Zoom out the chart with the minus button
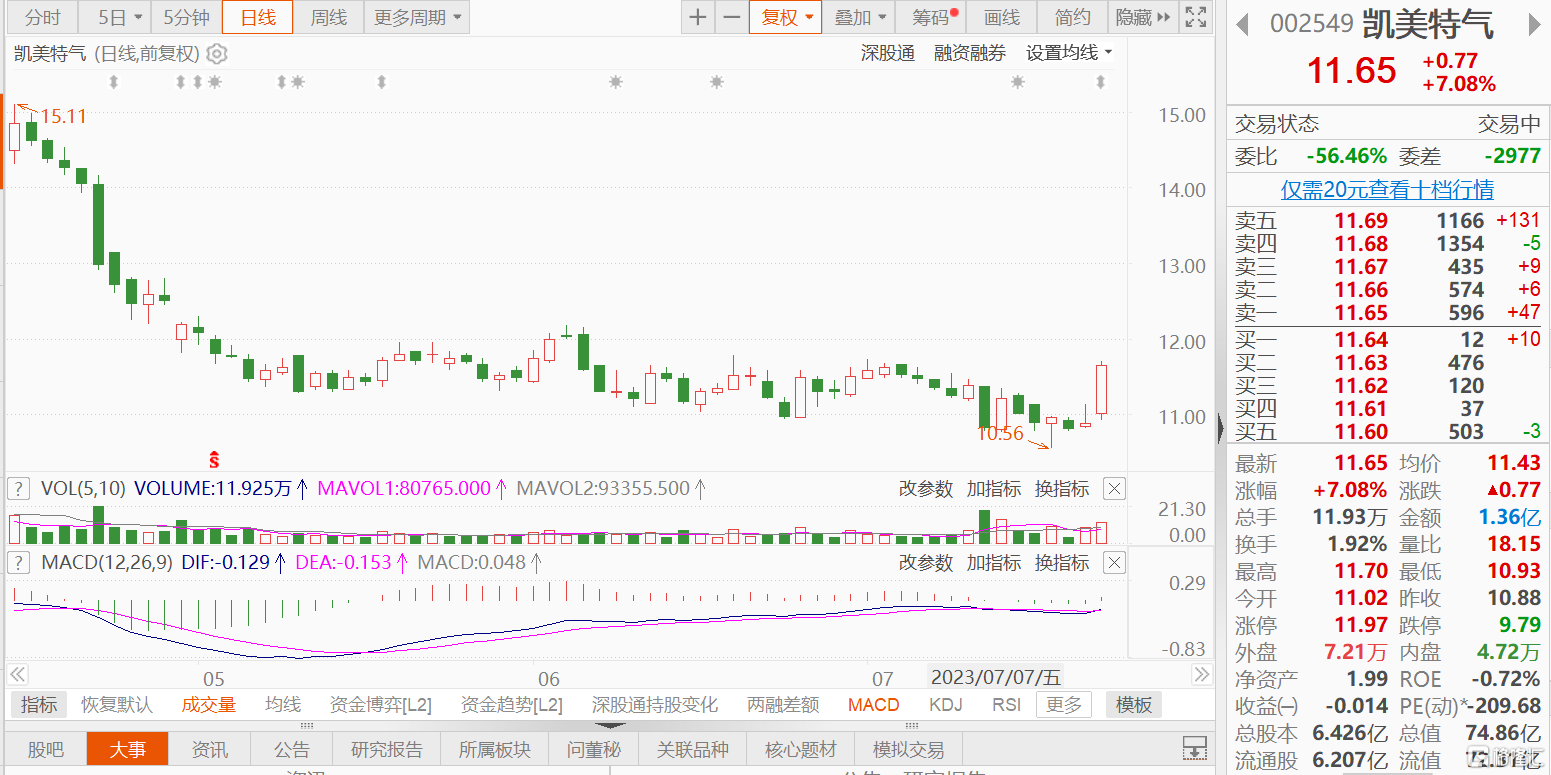This screenshot has width=1551, height=775. (732, 17)
